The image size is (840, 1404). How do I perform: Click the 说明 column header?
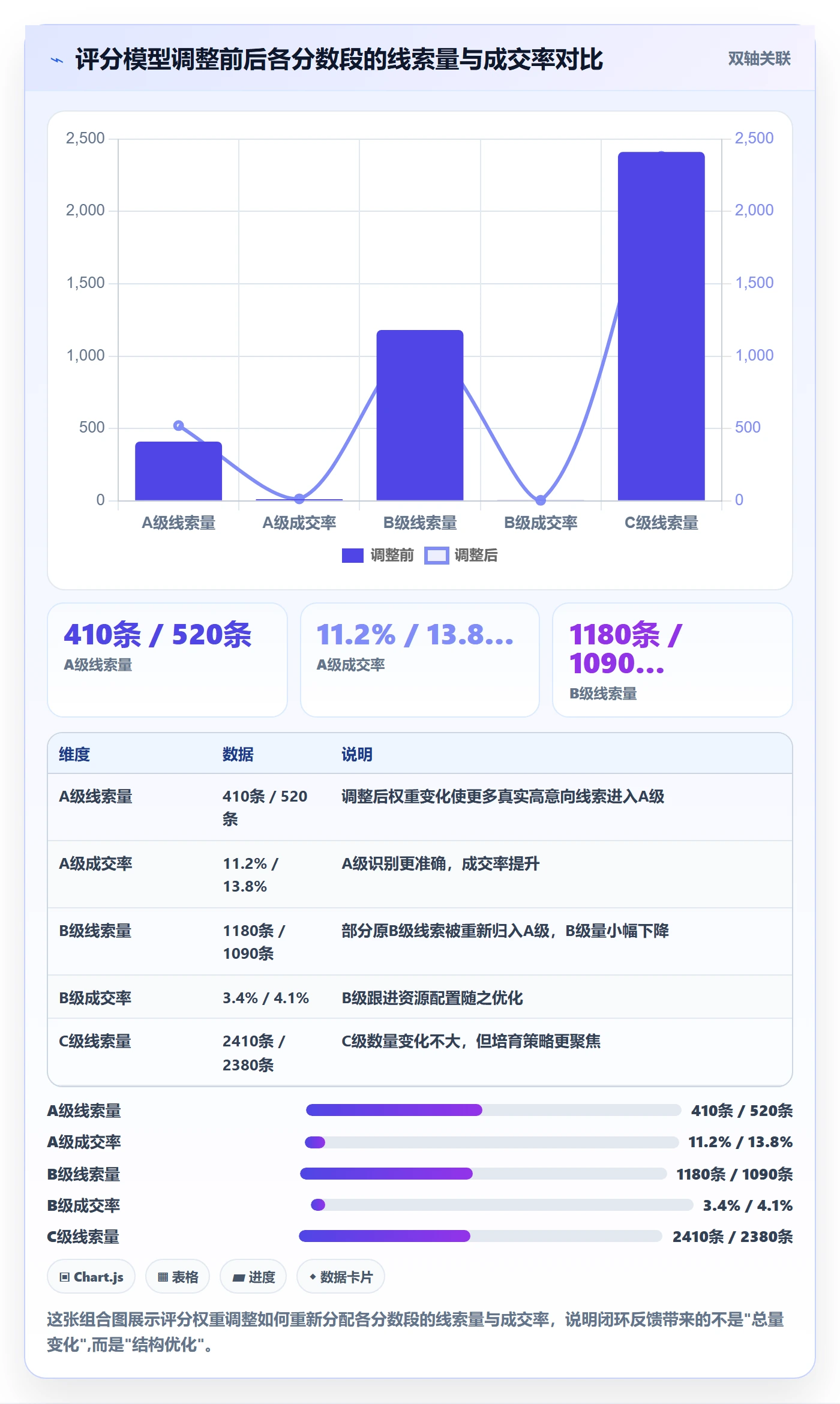pos(357,754)
